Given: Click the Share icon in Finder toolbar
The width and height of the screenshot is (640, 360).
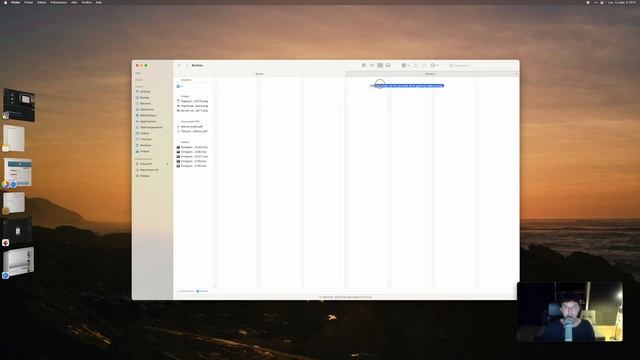Looking at the screenshot, I should coord(416,65).
